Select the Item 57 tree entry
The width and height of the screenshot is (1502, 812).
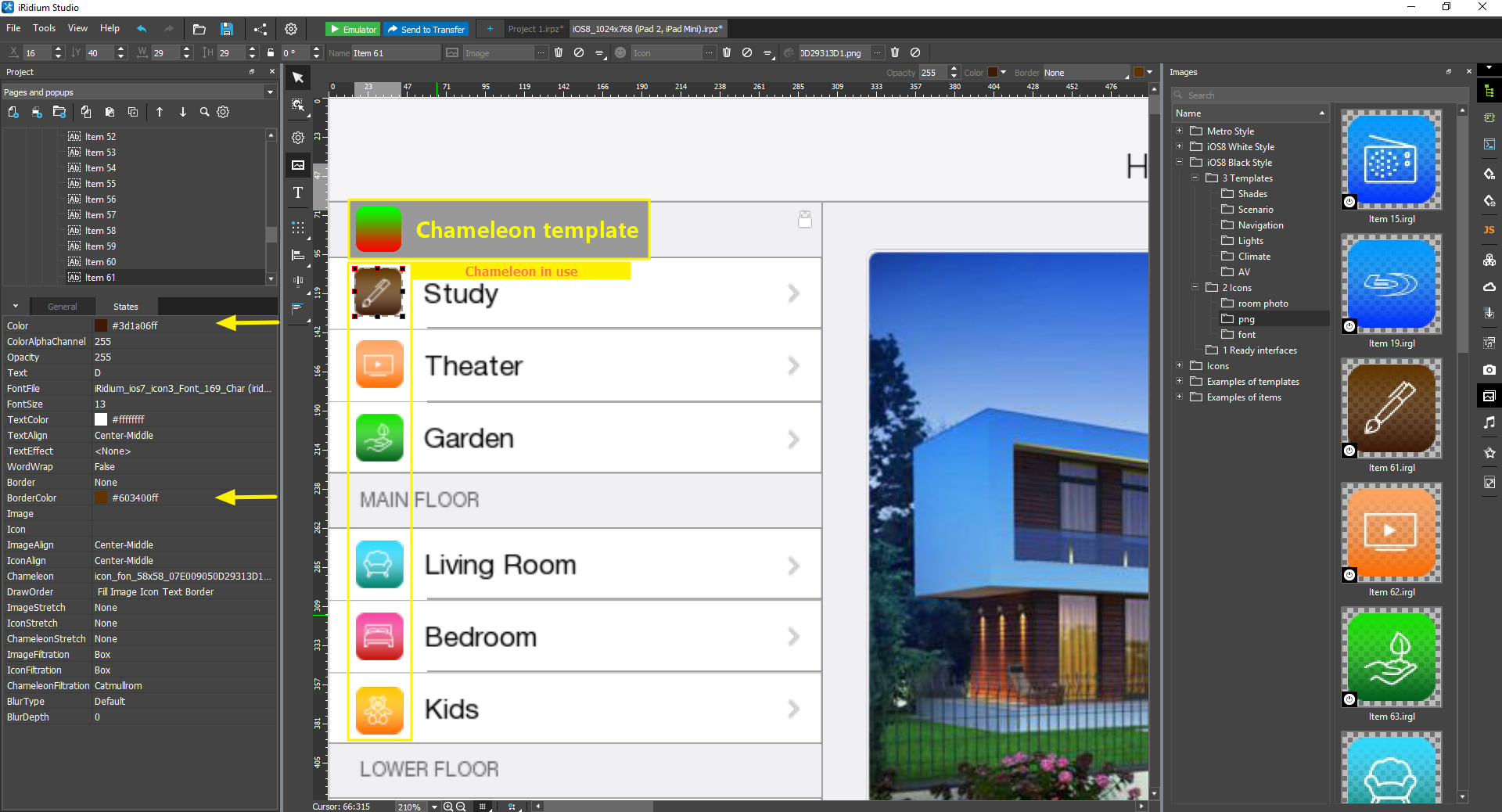click(x=100, y=214)
